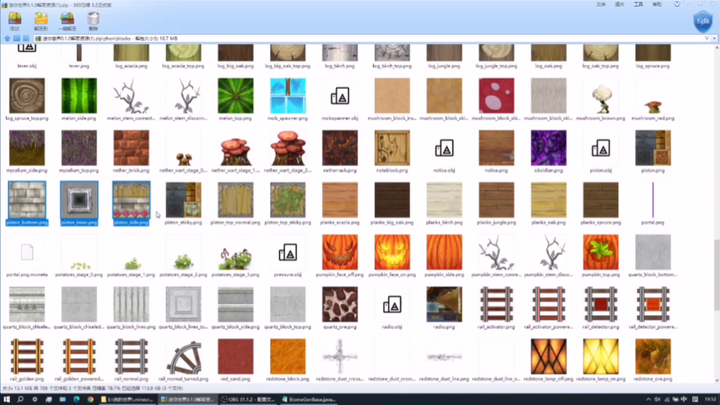The width and height of the screenshot is (720, 405).
Task: Select the redstone_lamp_on.png file
Action: (601, 360)
